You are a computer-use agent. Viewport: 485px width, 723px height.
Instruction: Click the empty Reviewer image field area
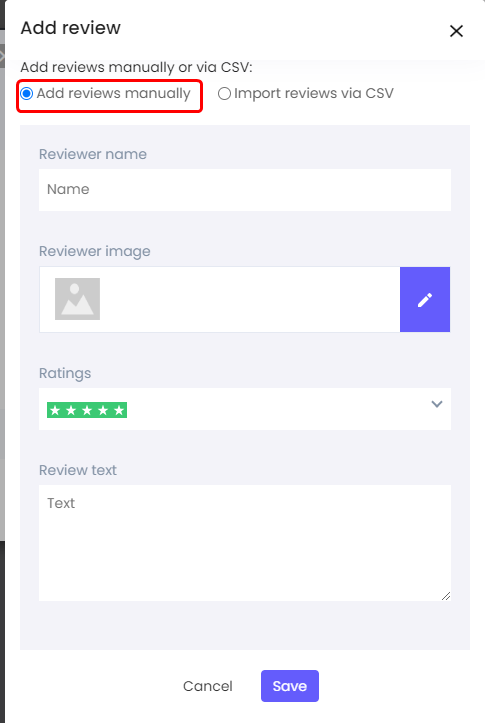pos(249,299)
